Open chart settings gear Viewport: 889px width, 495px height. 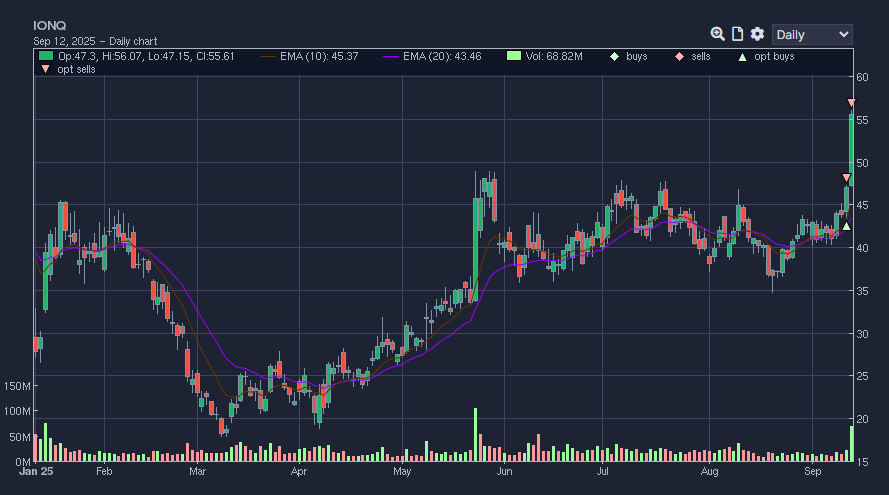click(757, 34)
